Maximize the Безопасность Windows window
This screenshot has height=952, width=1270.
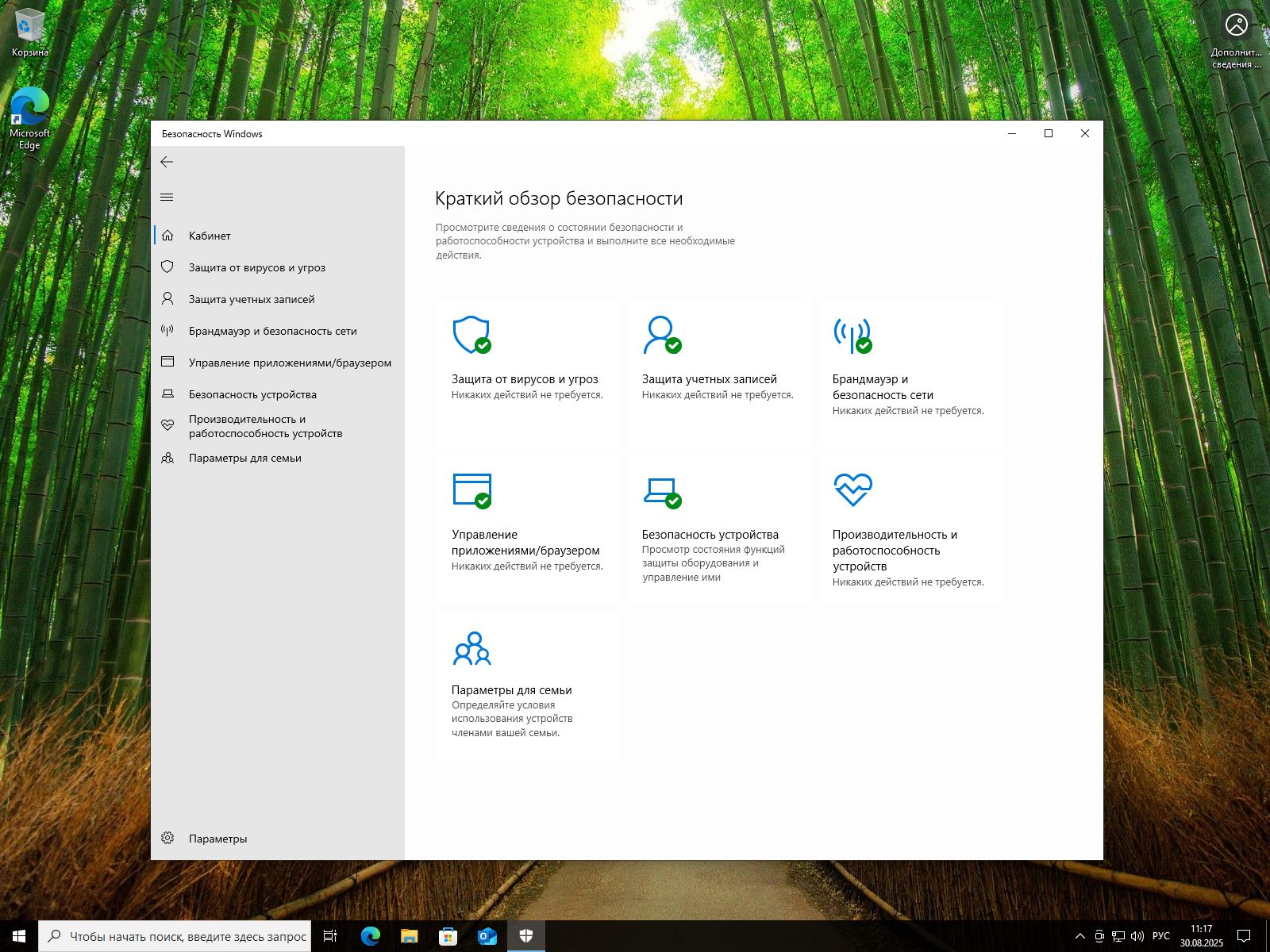click(x=1049, y=133)
